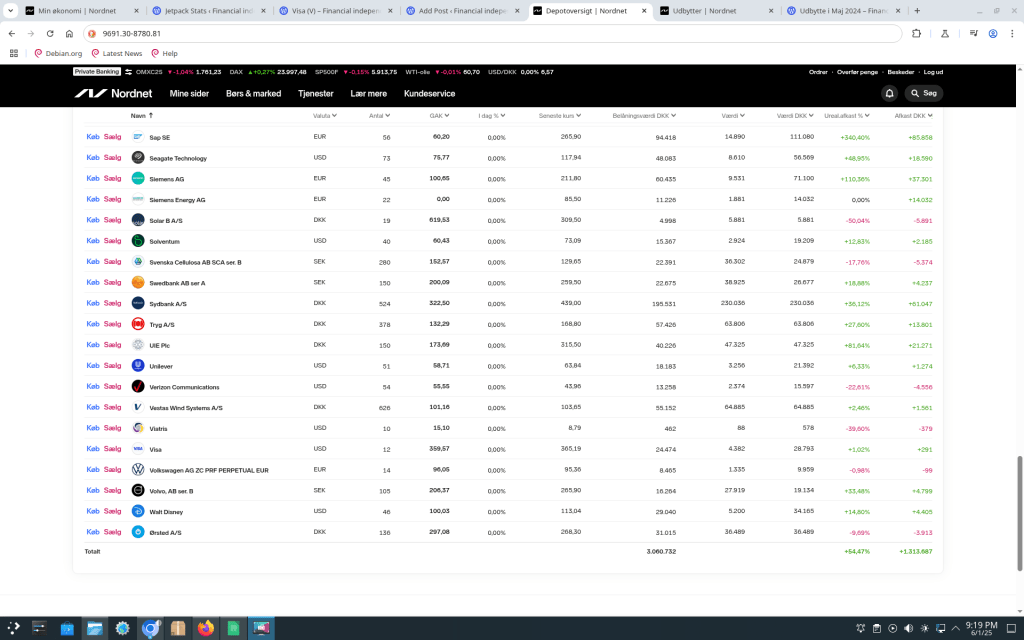Sort the table by the Navn column
The height and width of the screenshot is (640, 1024).
click(x=139, y=115)
